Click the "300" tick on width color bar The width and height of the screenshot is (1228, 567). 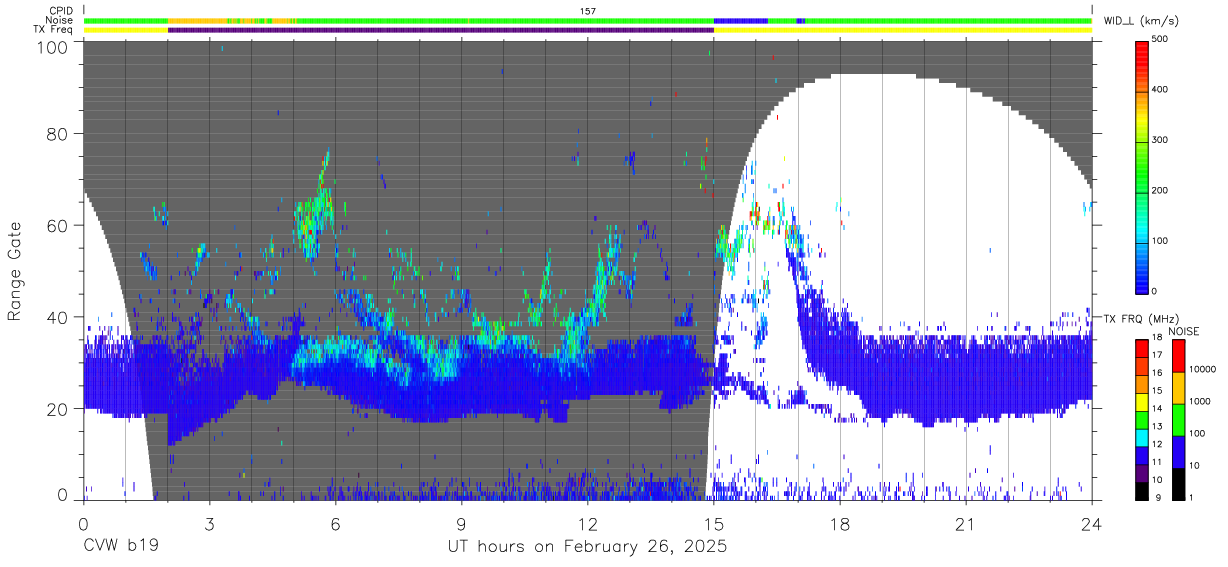(1162, 140)
